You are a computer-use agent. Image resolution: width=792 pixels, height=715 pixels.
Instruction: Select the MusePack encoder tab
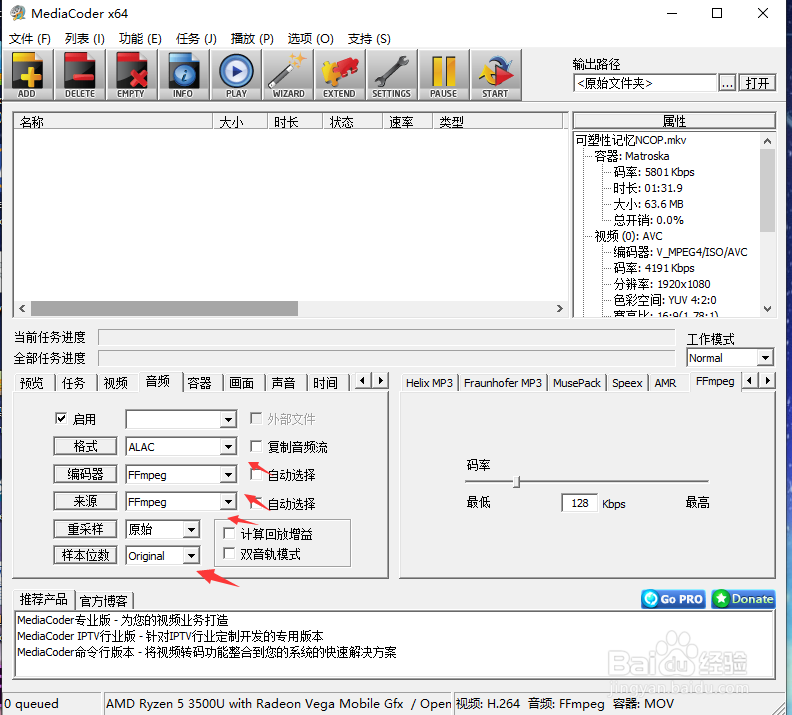(576, 383)
